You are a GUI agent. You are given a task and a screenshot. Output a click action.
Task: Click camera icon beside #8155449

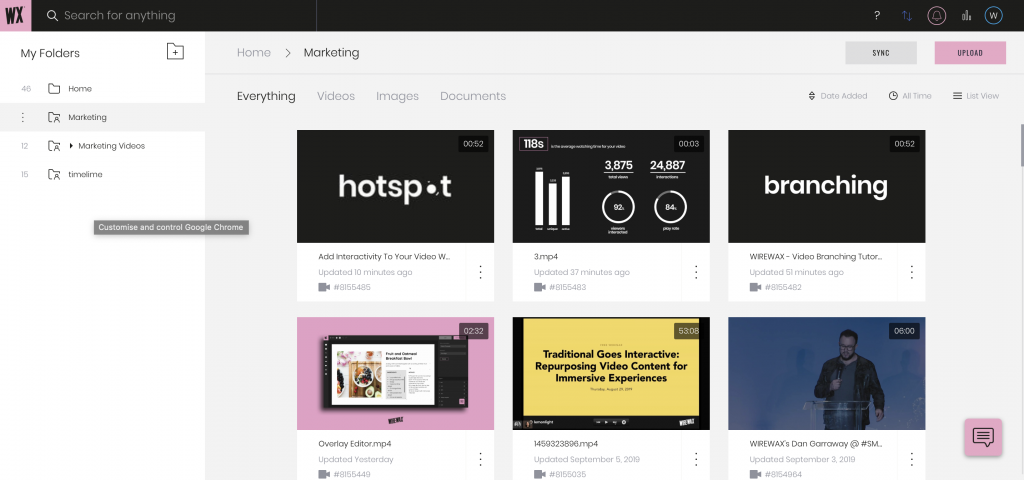[x=324, y=474]
